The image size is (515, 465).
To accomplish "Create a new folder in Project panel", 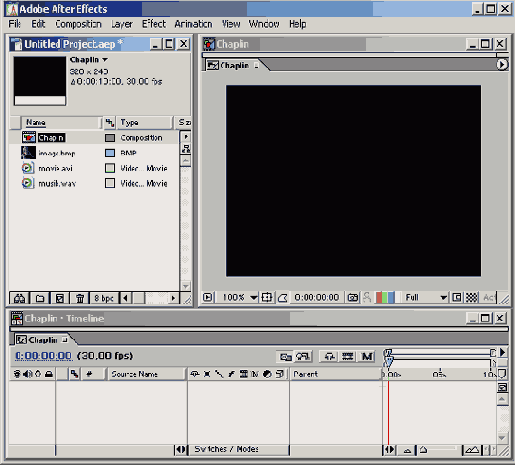I will point(40,298).
